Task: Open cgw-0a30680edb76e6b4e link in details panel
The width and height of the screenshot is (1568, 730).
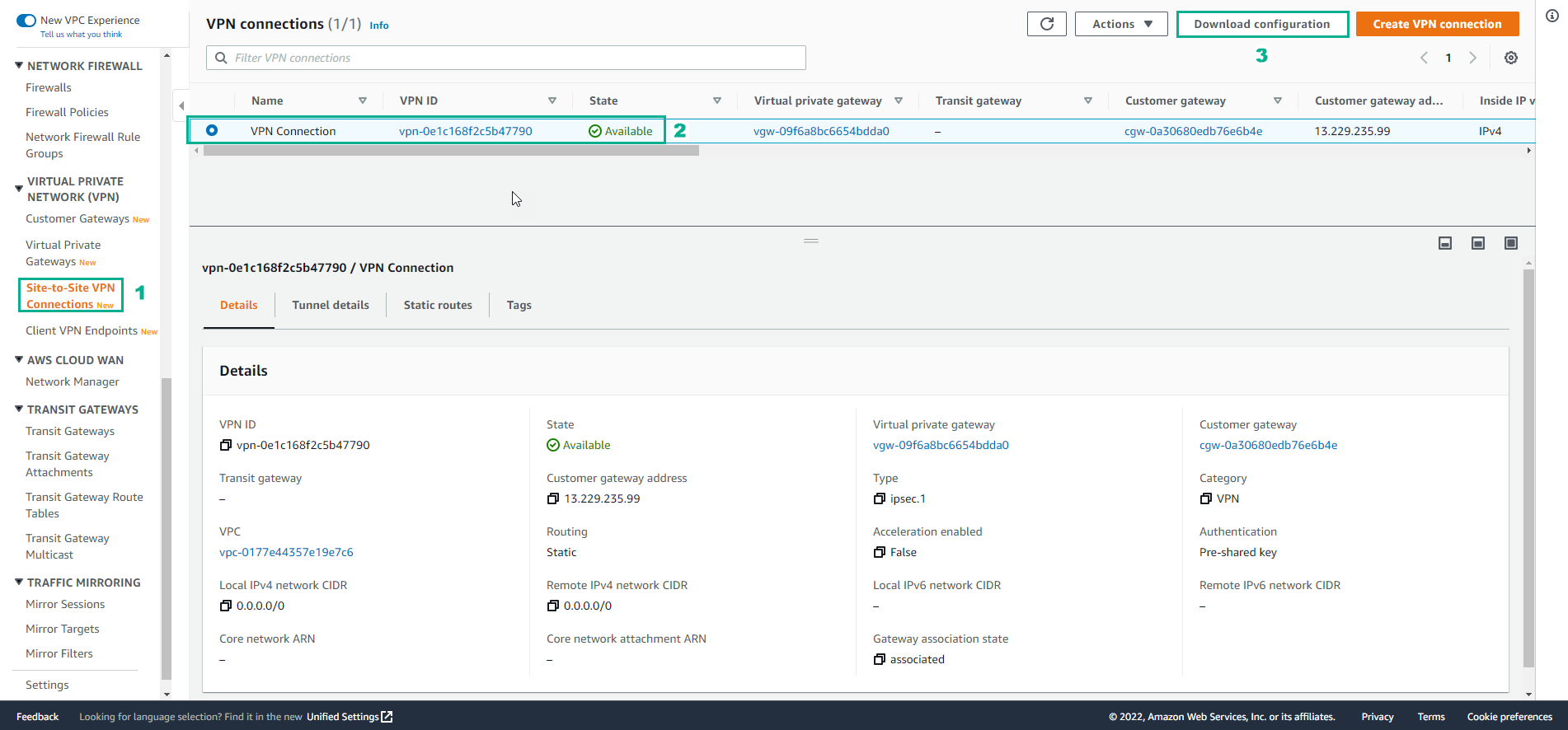Action: (1268, 445)
